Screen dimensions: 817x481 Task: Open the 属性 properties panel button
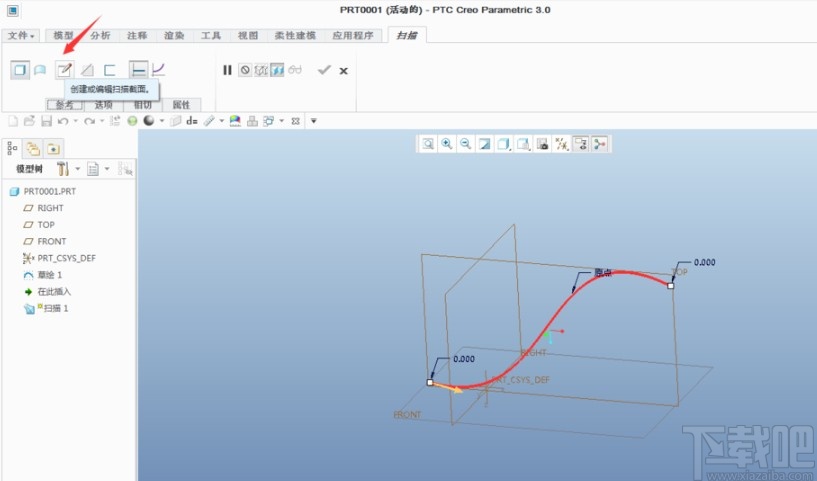click(181, 104)
